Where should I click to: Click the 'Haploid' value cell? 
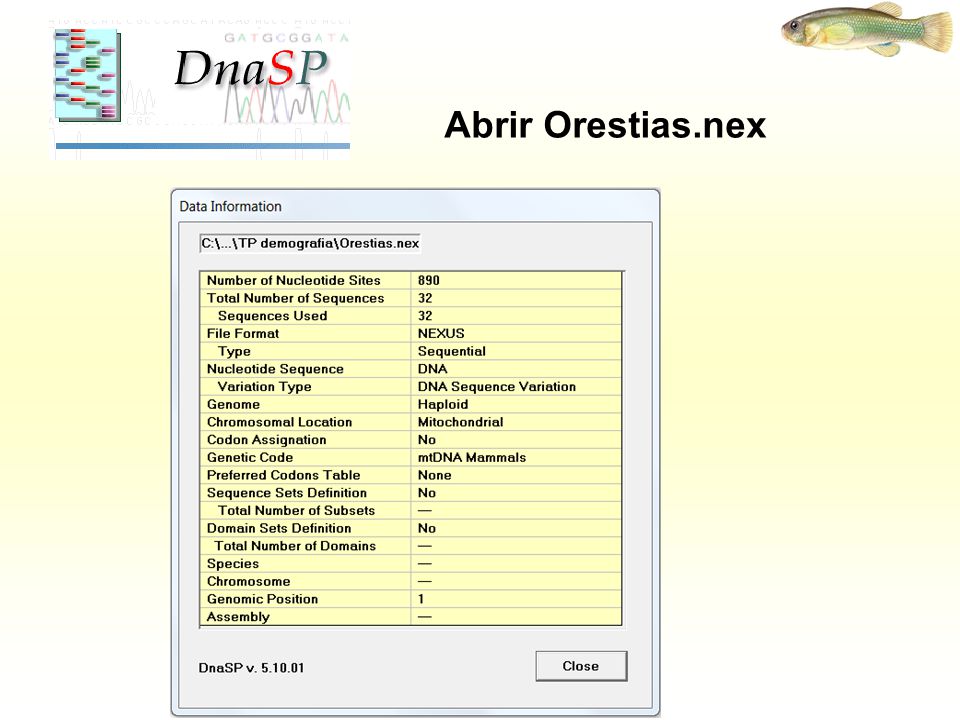(443, 405)
